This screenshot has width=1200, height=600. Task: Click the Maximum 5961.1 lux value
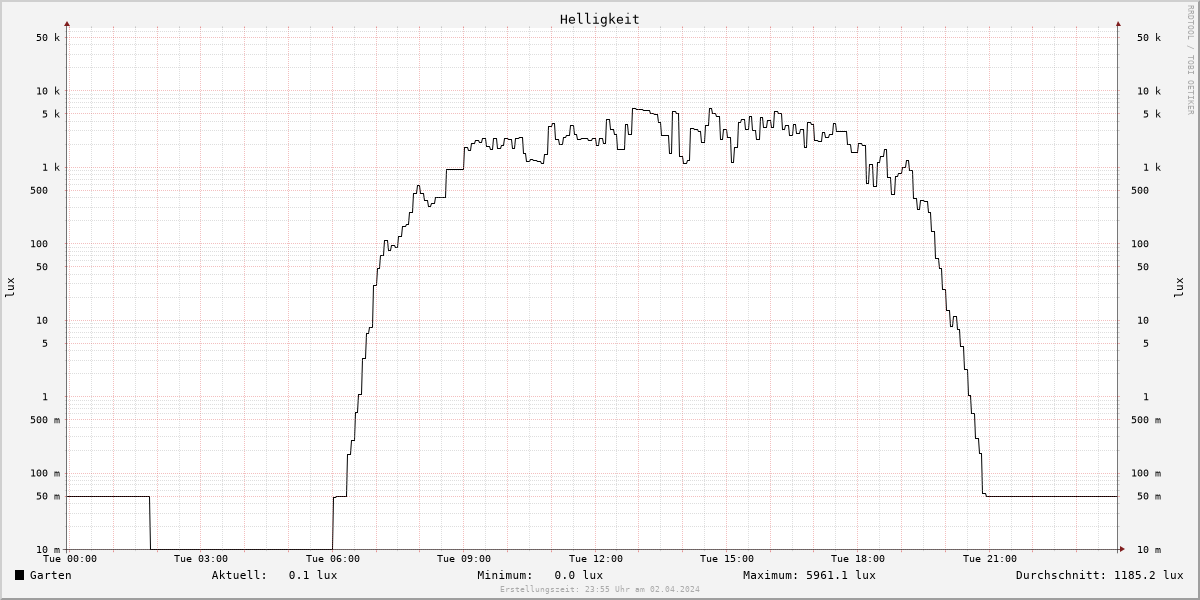(x=840, y=575)
